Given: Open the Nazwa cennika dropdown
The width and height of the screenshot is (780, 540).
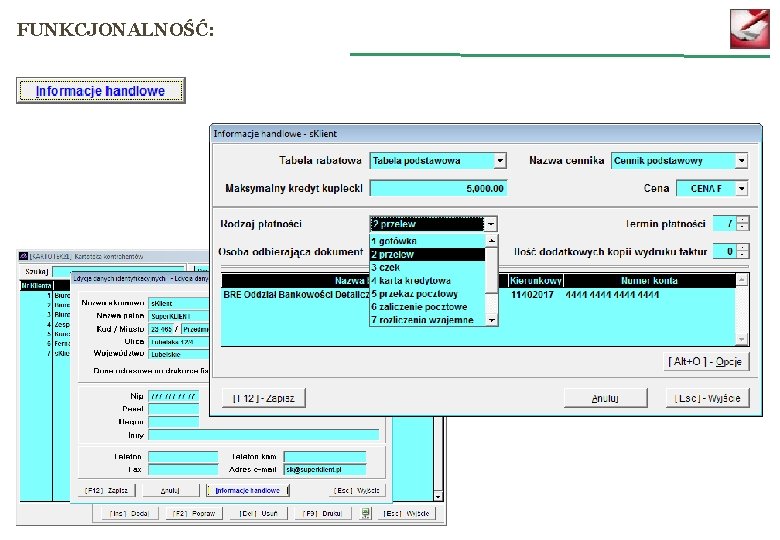Looking at the screenshot, I should (x=742, y=161).
